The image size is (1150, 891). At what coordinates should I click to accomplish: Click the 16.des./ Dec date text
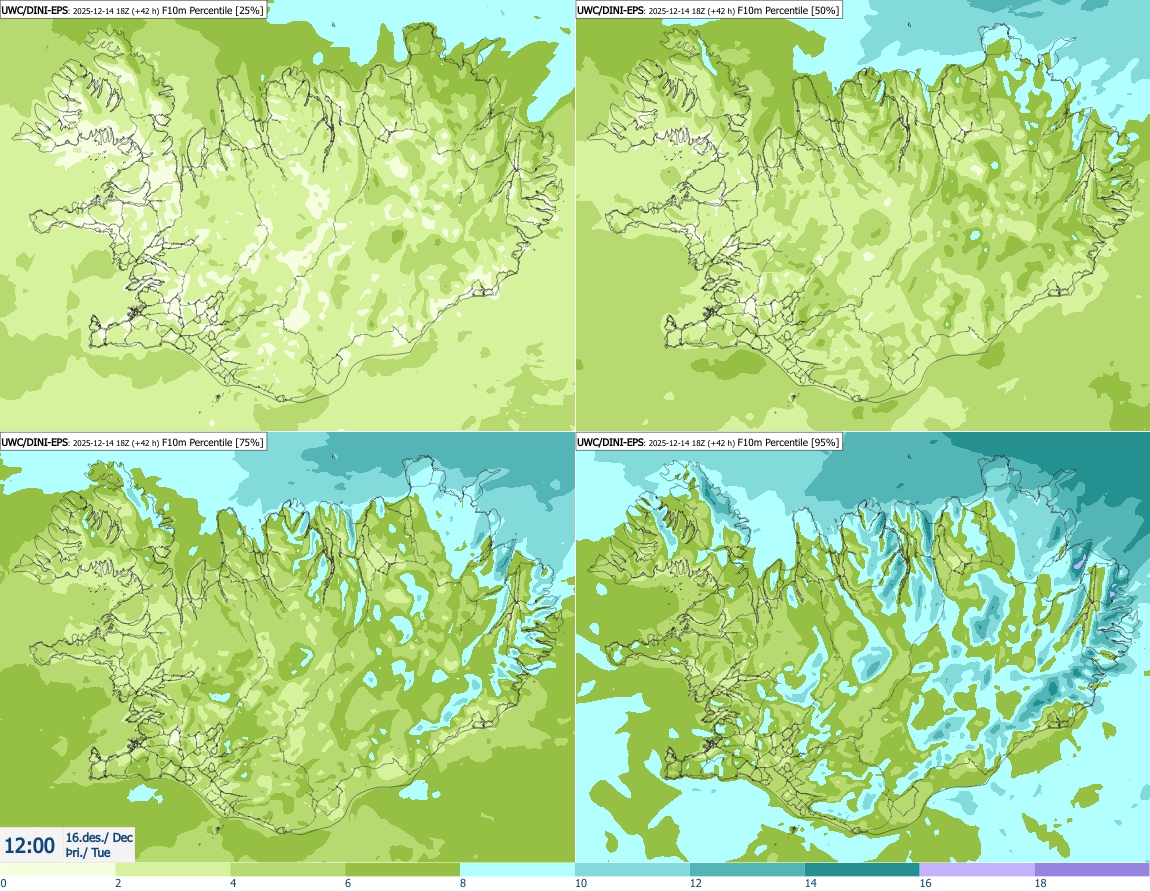pos(100,837)
